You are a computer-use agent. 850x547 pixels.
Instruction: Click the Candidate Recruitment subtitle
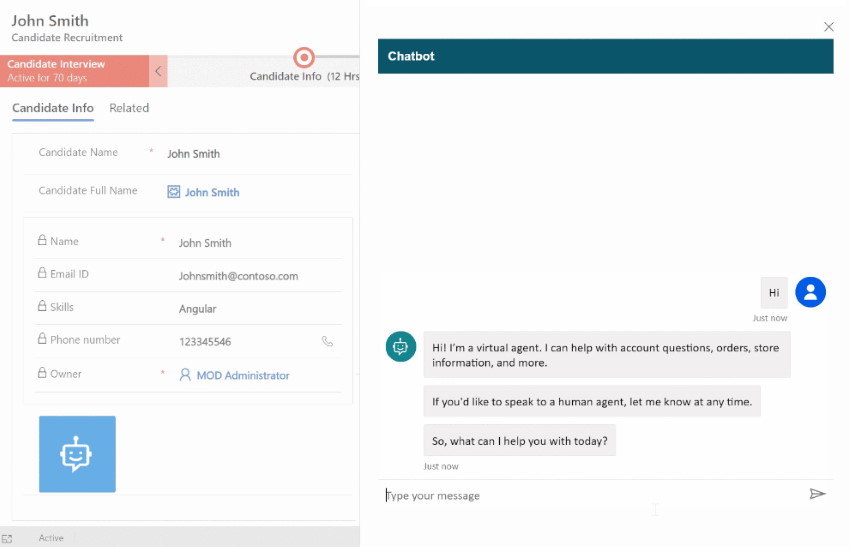click(x=67, y=37)
